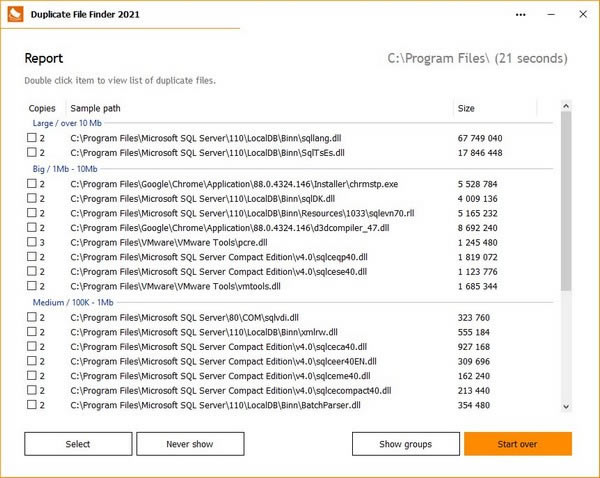This screenshot has height=478, width=600.
Task: Click the size value 323 760
Action: pyautogui.click(x=474, y=317)
